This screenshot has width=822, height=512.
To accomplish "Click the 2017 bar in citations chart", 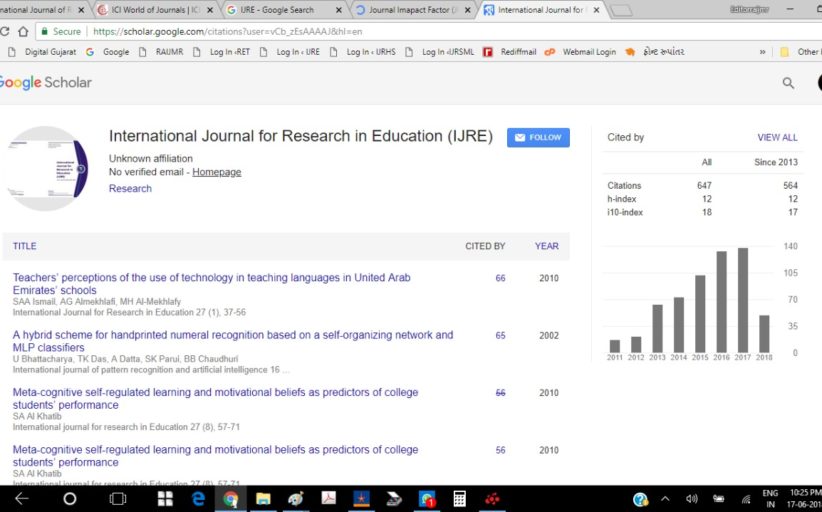I will (743, 300).
